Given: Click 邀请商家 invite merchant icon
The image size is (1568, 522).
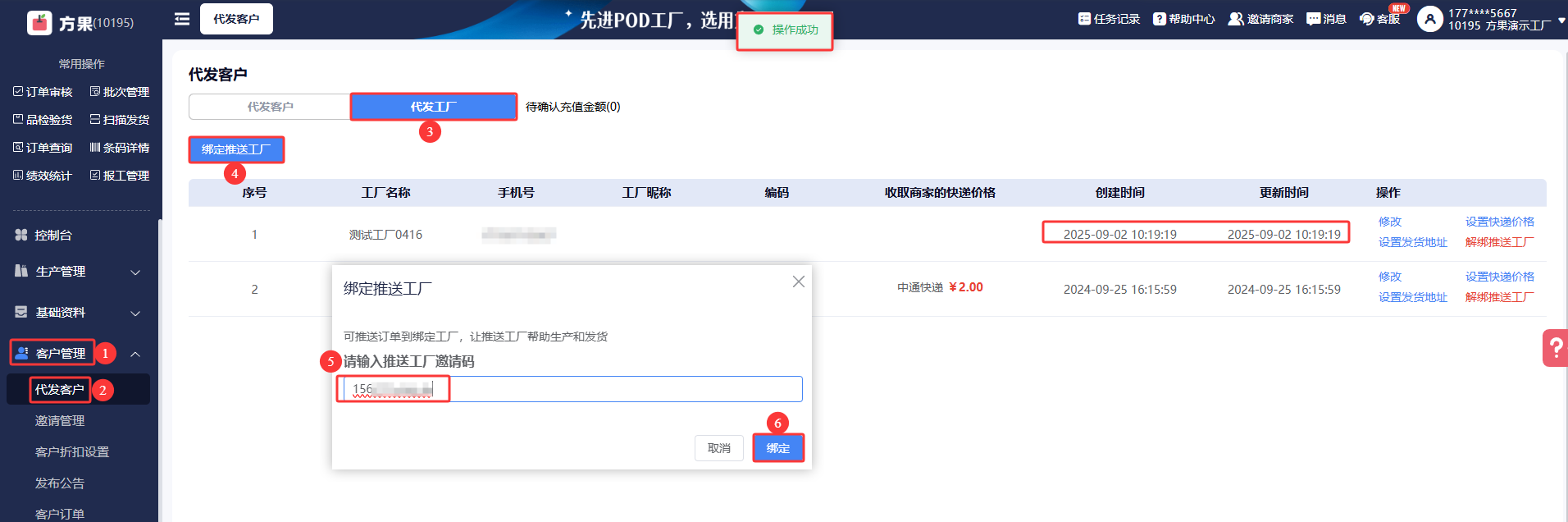Looking at the screenshot, I should coord(1235,19).
